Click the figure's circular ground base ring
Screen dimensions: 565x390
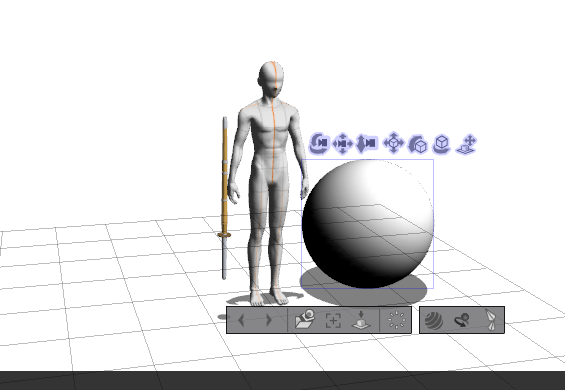click(x=265, y=298)
